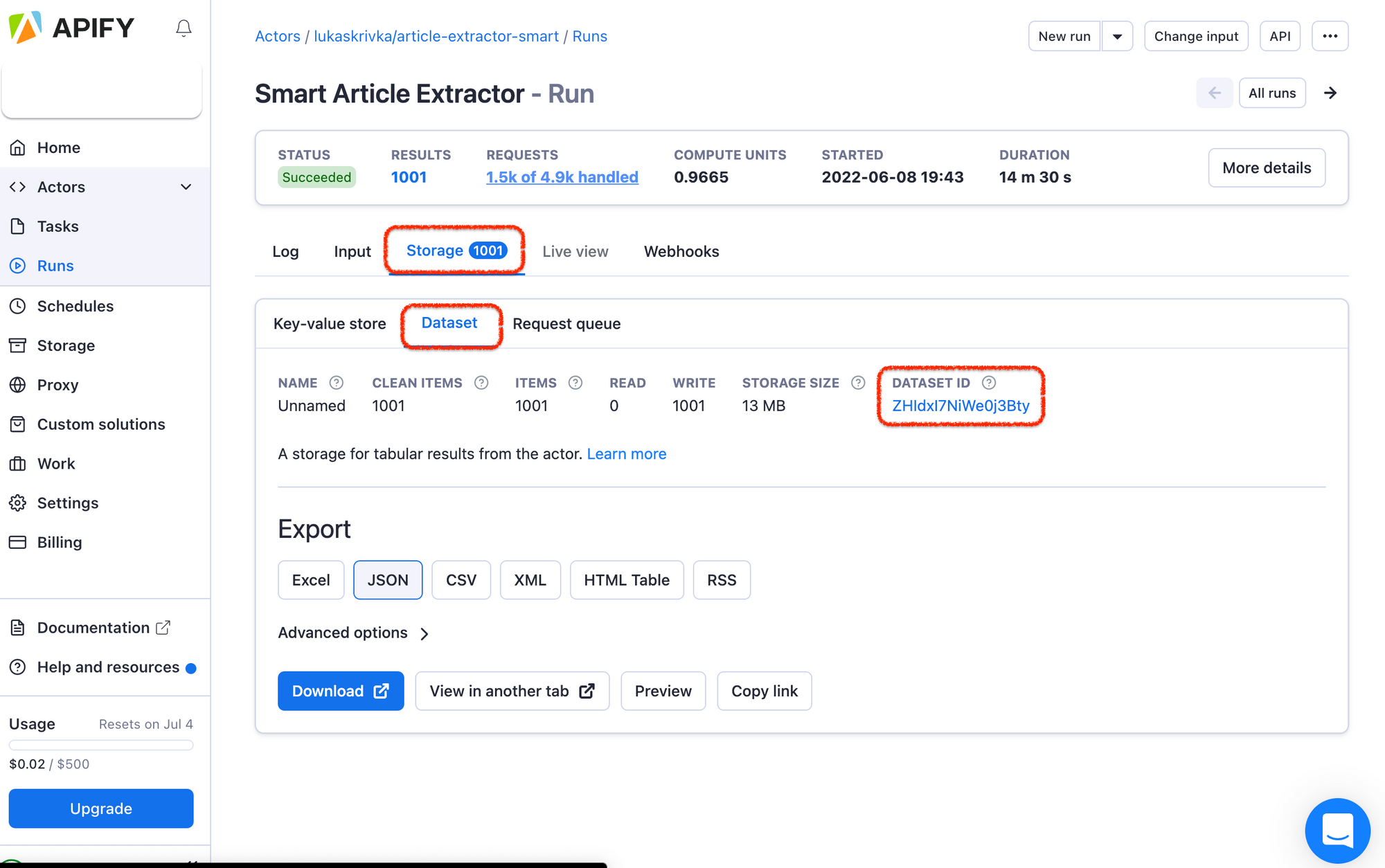Open New run dropdown arrow

tap(1117, 36)
